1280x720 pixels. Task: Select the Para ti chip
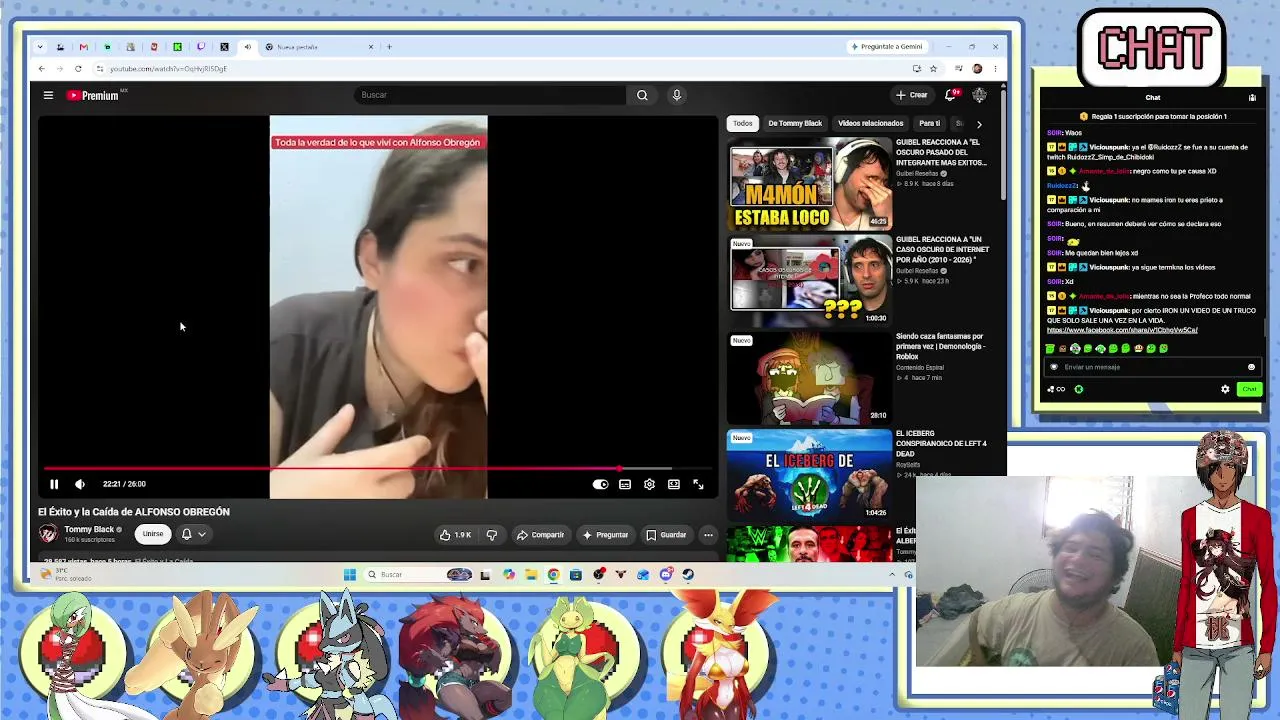[x=930, y=123]
